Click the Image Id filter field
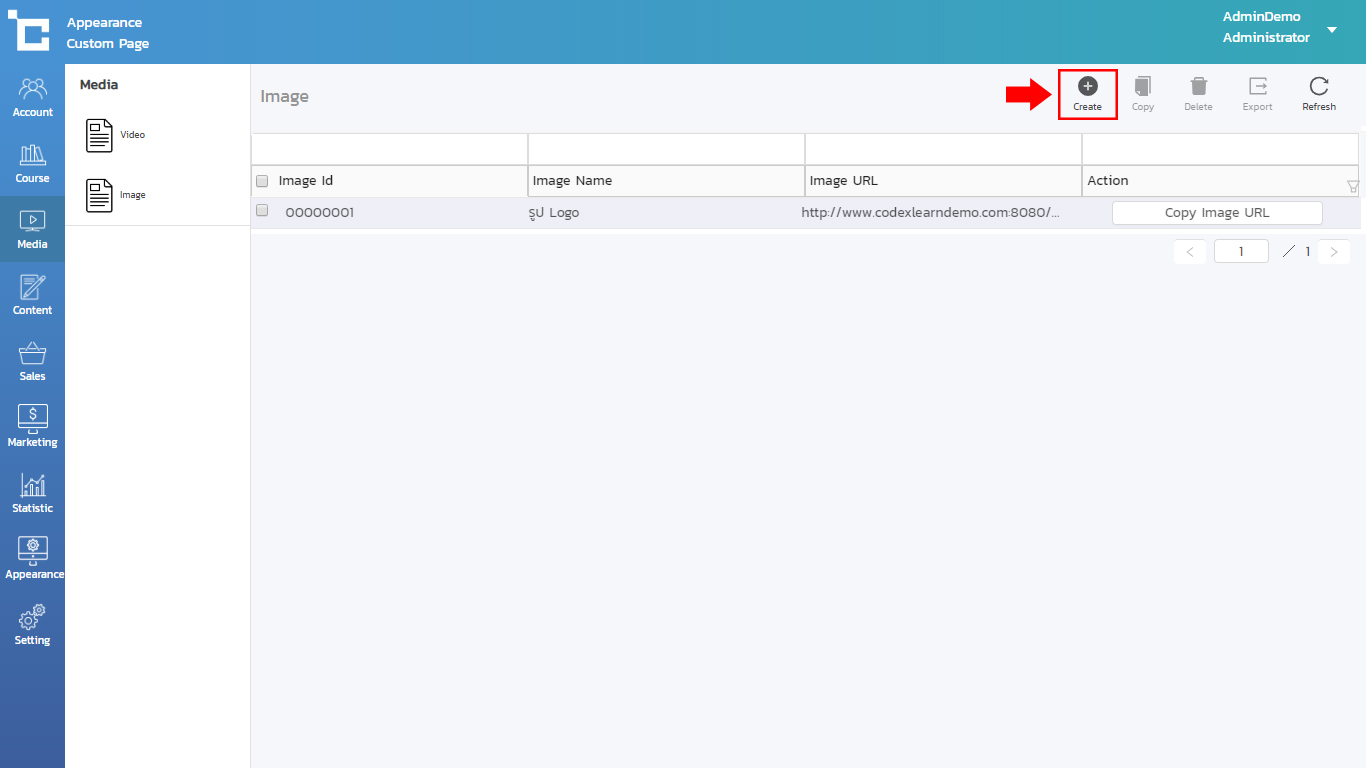 coord(389,149)
